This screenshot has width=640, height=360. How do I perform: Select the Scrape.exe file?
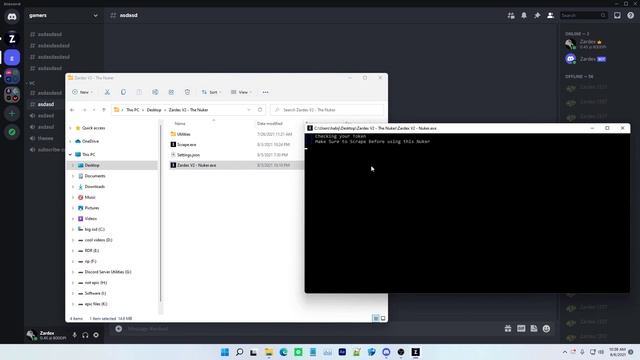coord(187,144)
